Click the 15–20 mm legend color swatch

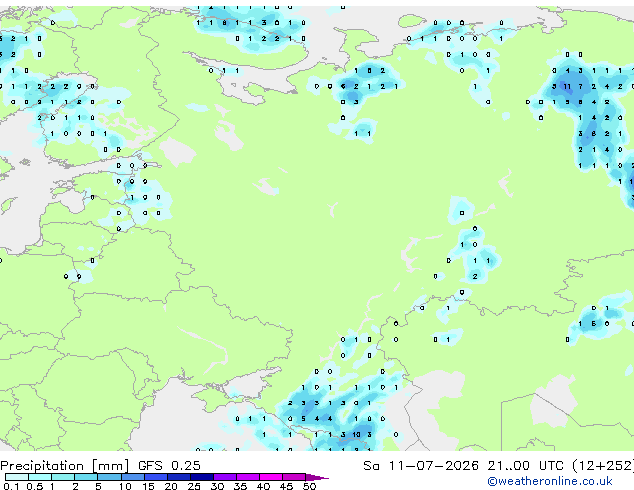click(x=156, y=477)
